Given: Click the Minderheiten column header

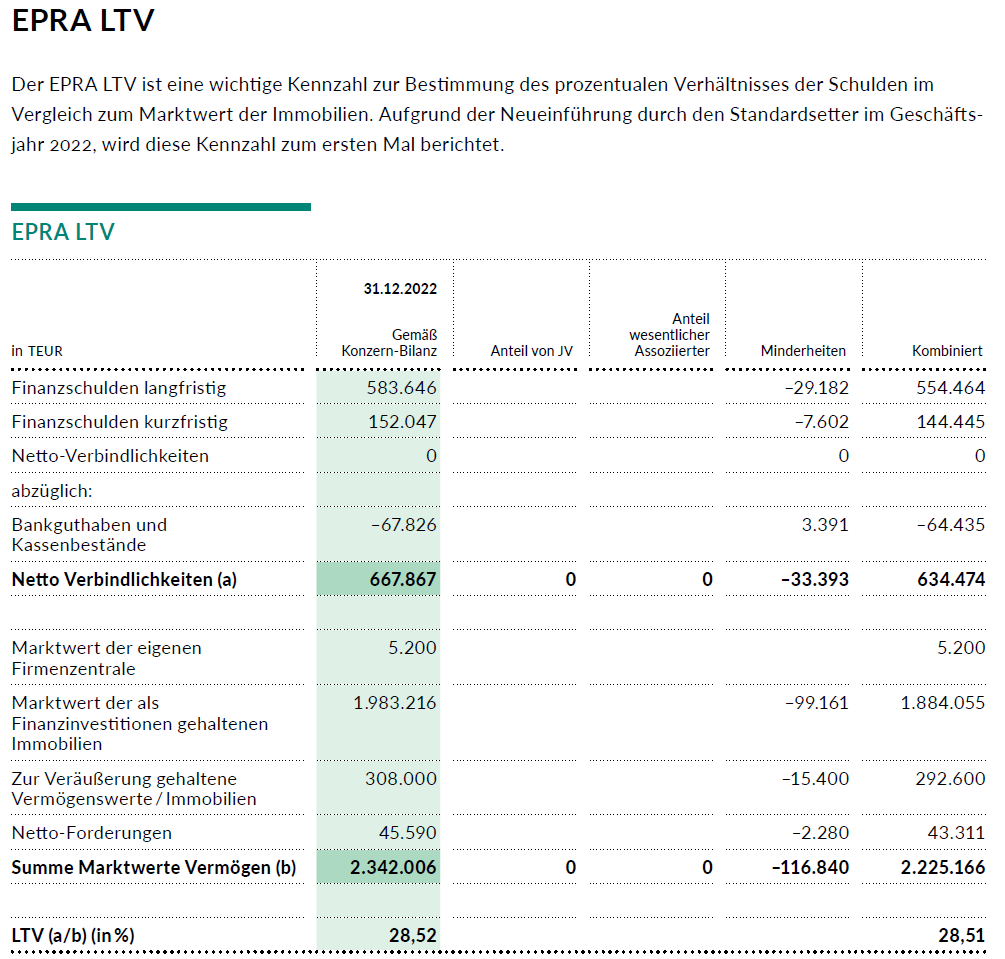Looking at the screenshot, I should pyautogui.click(x=802, y=351).
